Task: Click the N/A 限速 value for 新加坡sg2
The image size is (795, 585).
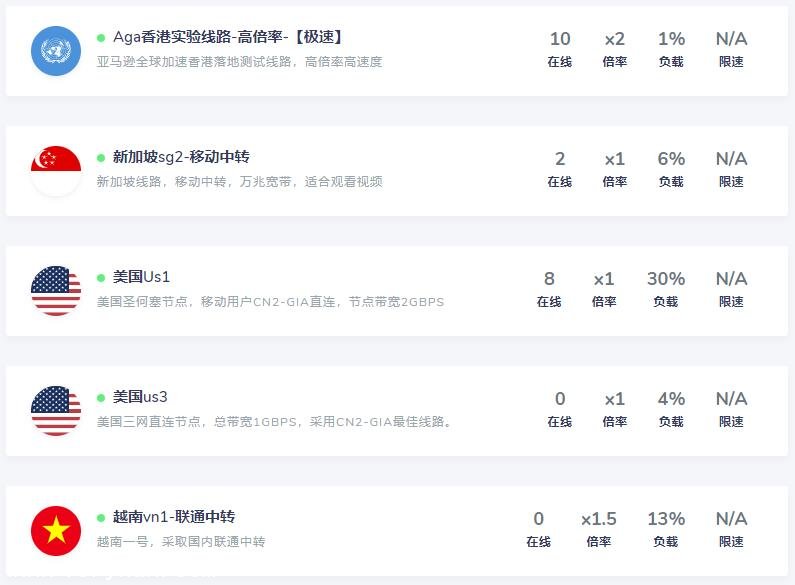Action: point(731,159)
